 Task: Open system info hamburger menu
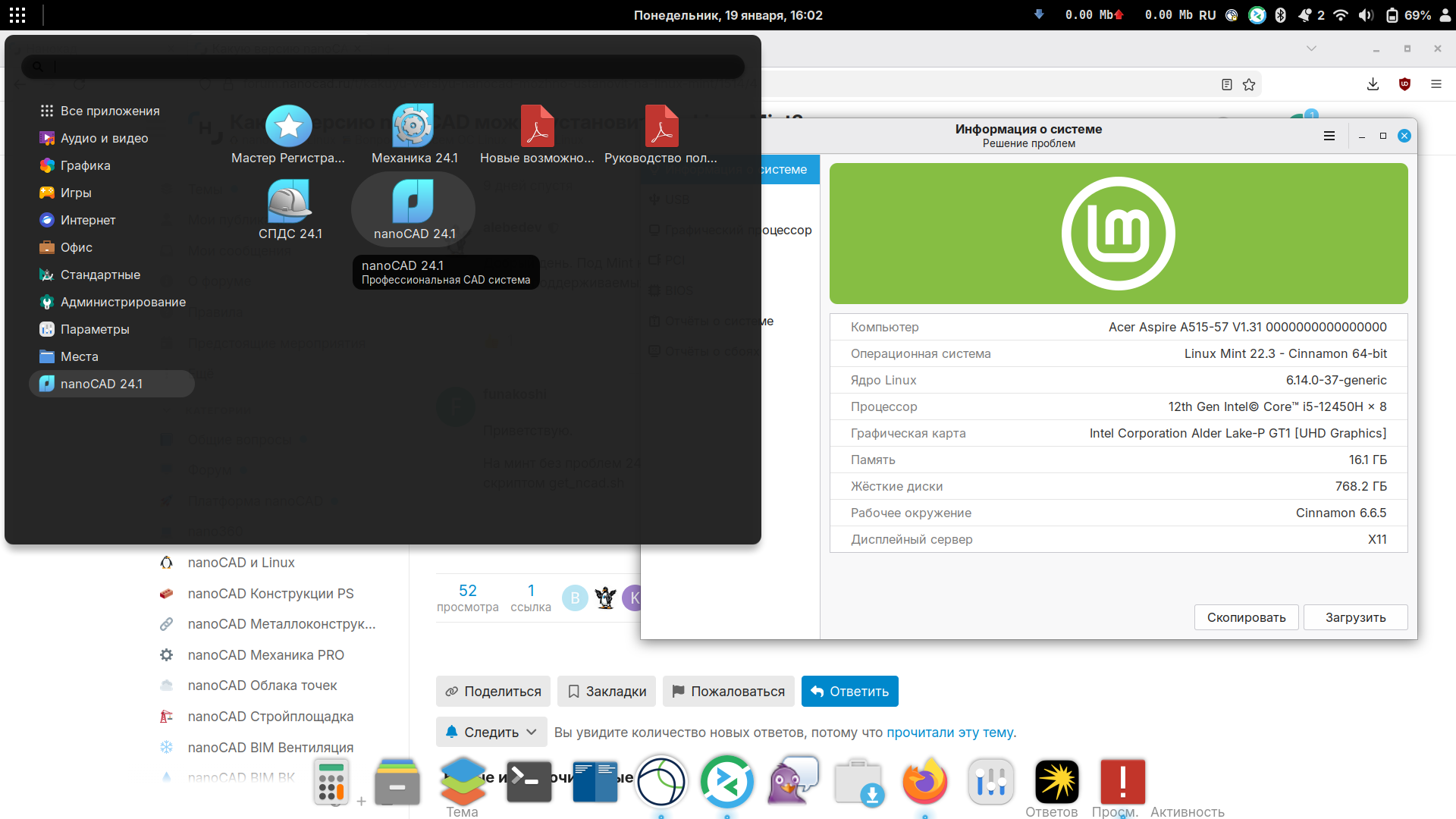point(1329,136)
